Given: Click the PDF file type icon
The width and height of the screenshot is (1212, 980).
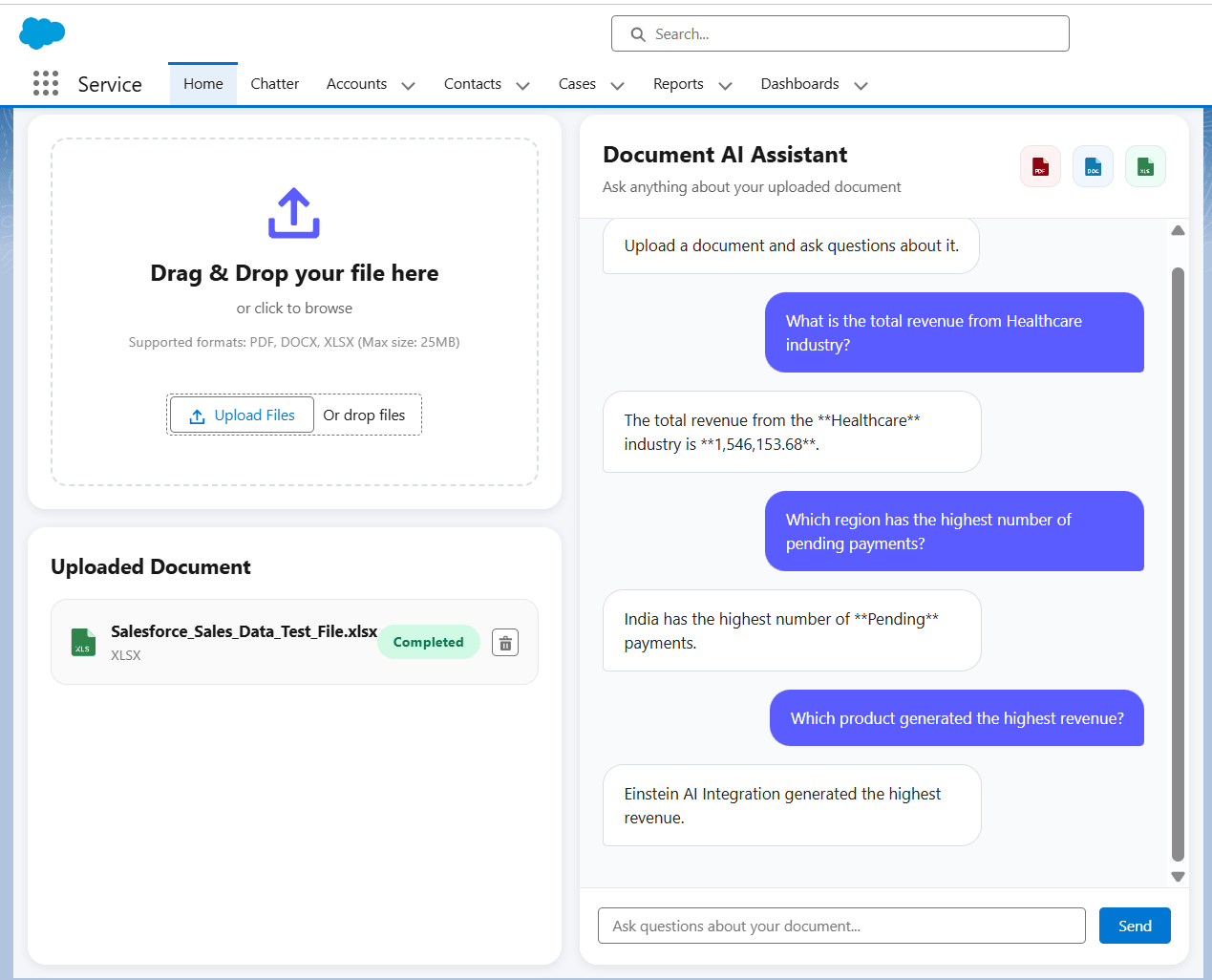Looking at the screenshot, I should (1040, 166).
